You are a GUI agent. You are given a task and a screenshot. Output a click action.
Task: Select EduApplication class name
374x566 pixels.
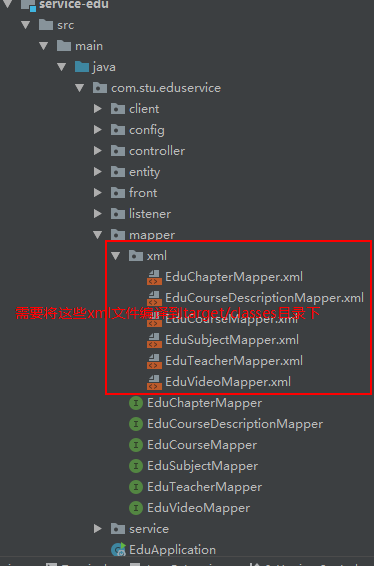[173, 550]
